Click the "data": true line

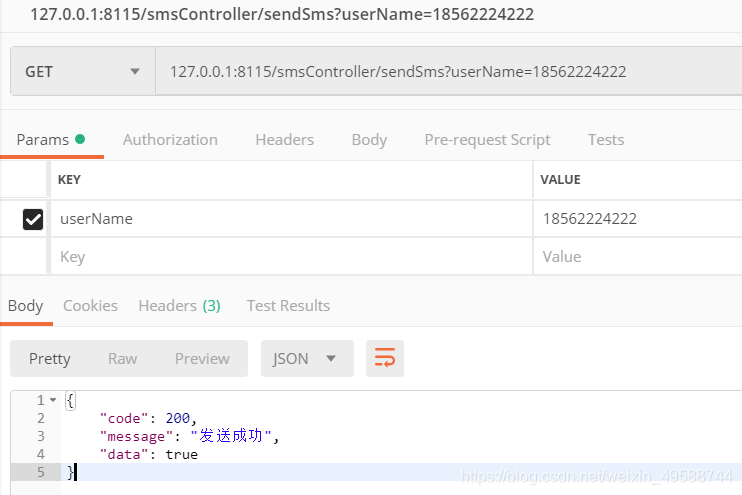click(x=149, y=454)
